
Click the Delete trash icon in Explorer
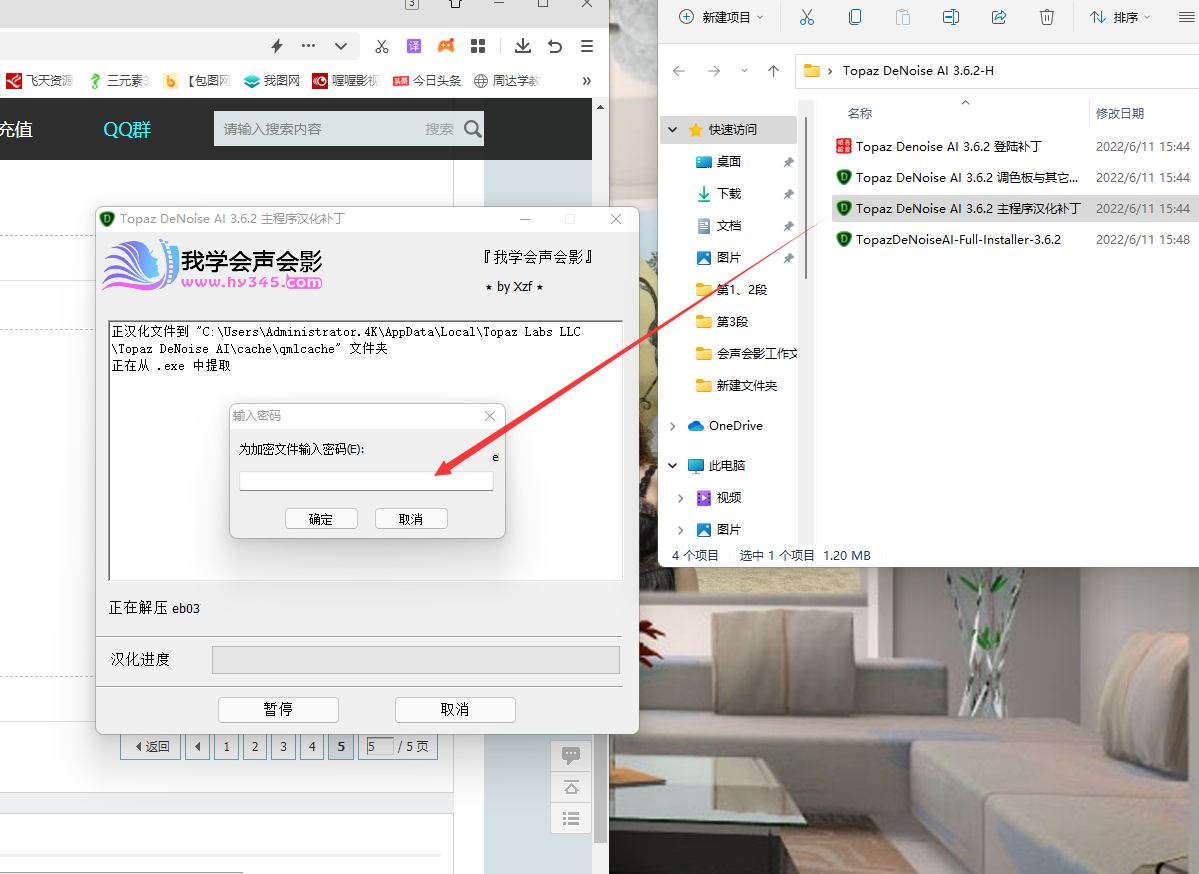tap(1047, 17)
